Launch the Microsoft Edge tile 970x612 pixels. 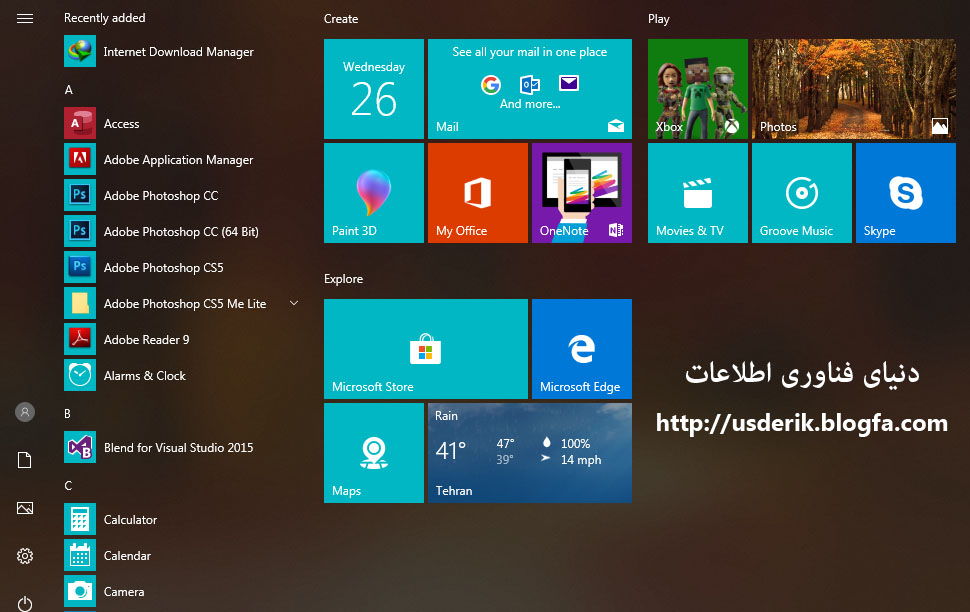point(582,348)
